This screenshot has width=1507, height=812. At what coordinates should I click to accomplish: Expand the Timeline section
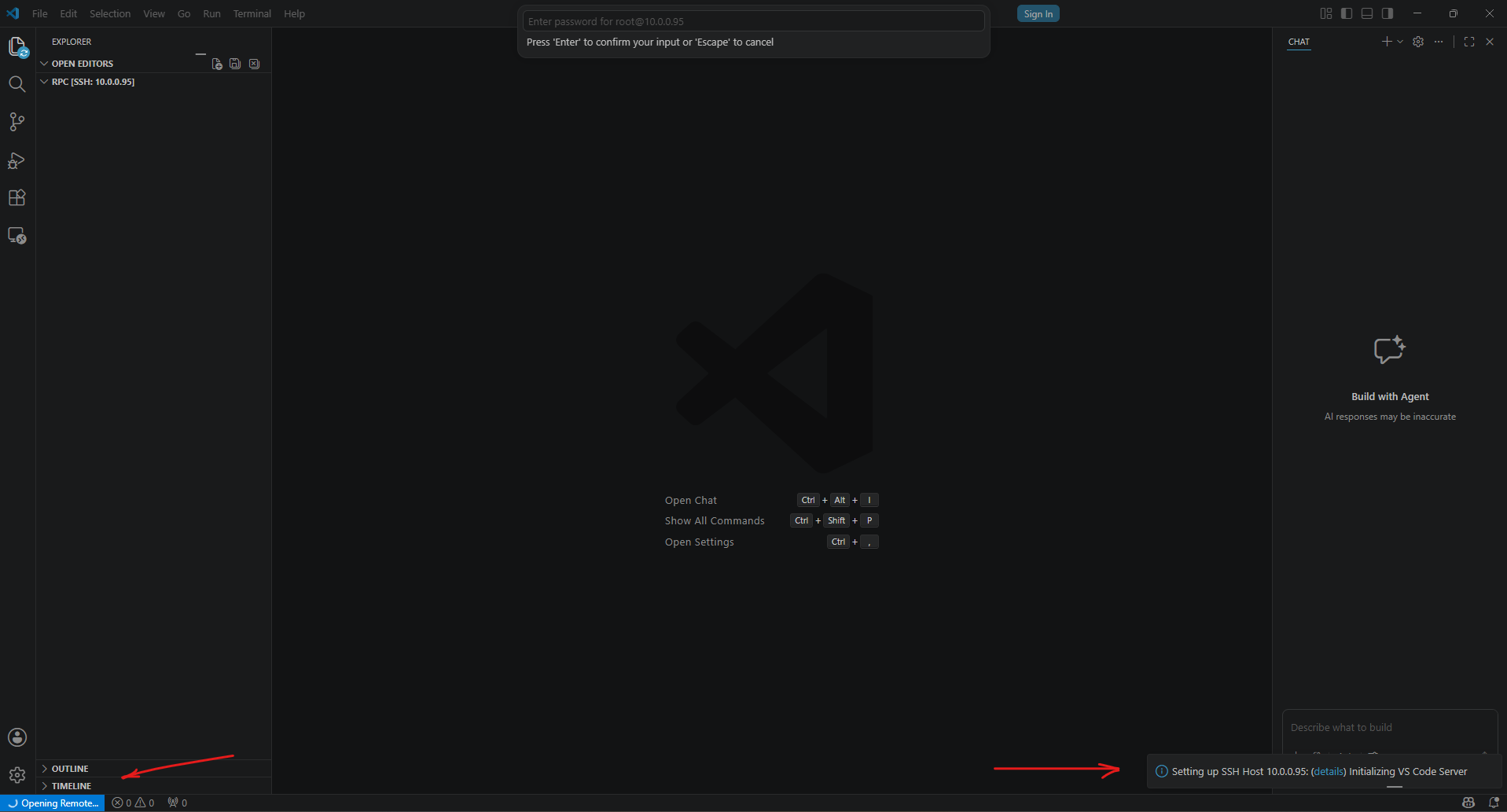point(45,786)
